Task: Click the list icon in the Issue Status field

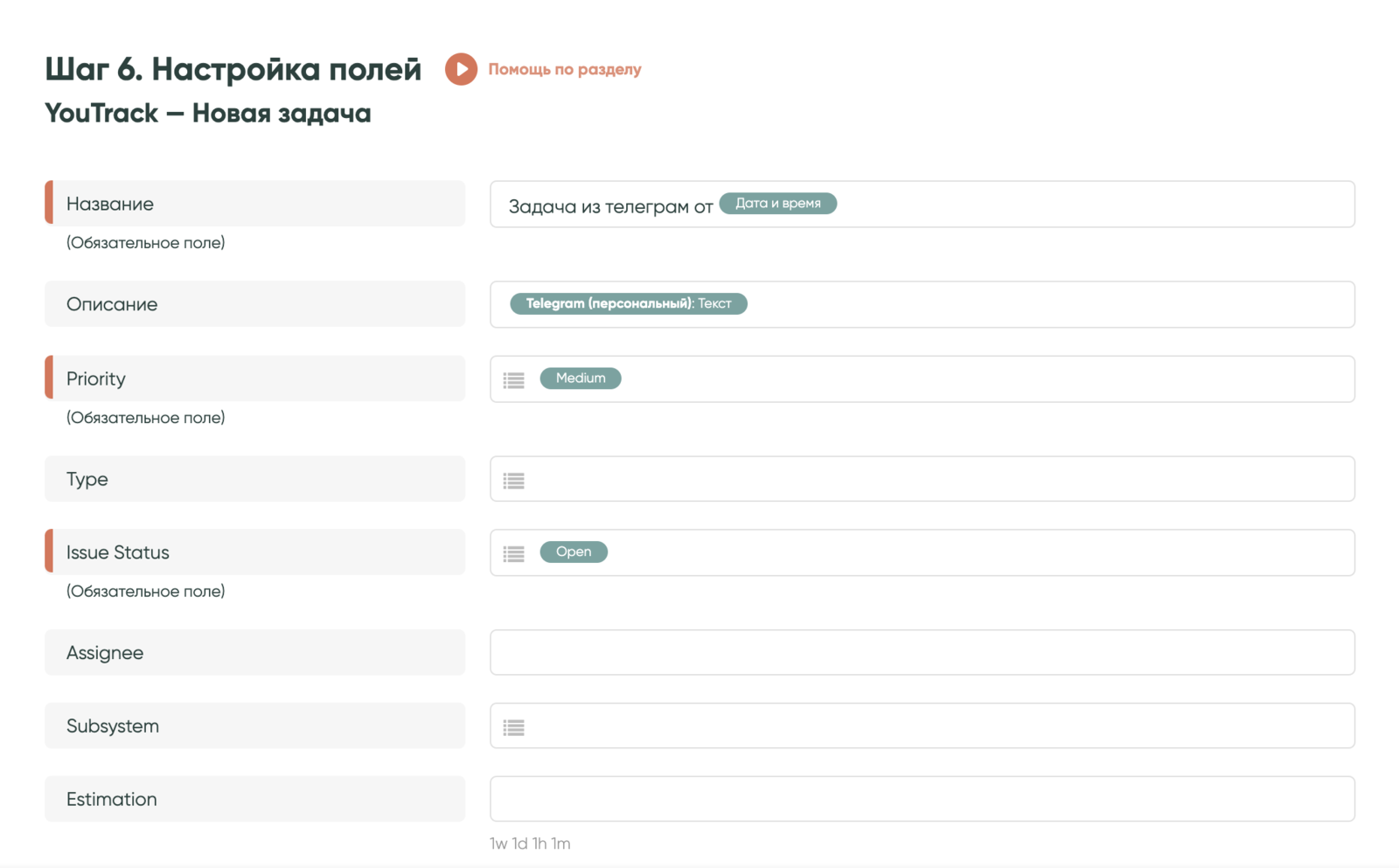Action: coord(514,553)
